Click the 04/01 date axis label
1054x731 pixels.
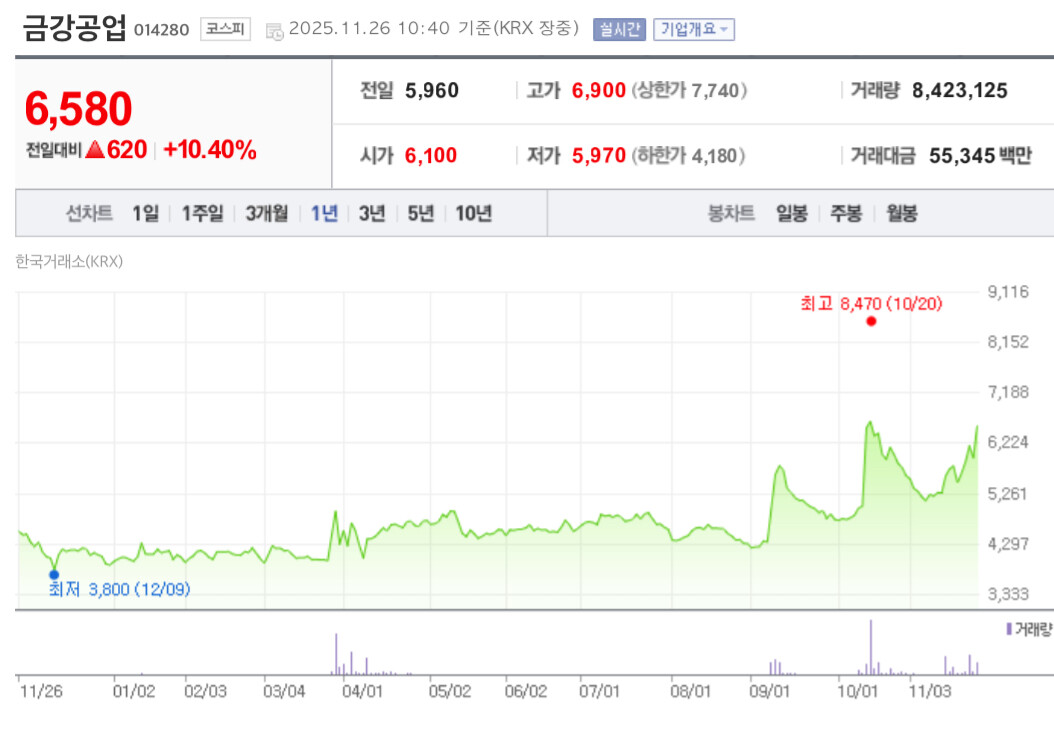coord(362,691)
